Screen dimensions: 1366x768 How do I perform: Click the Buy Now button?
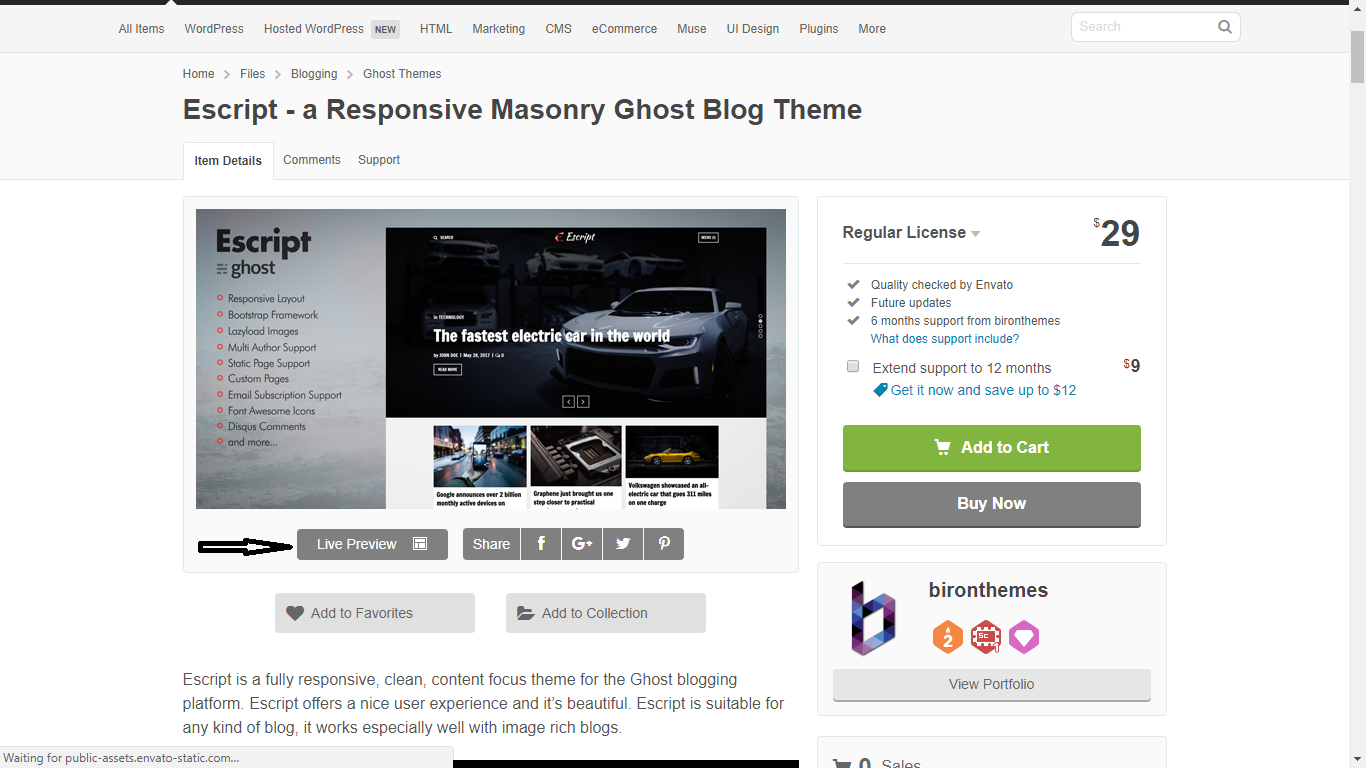[x=992, y=504]
